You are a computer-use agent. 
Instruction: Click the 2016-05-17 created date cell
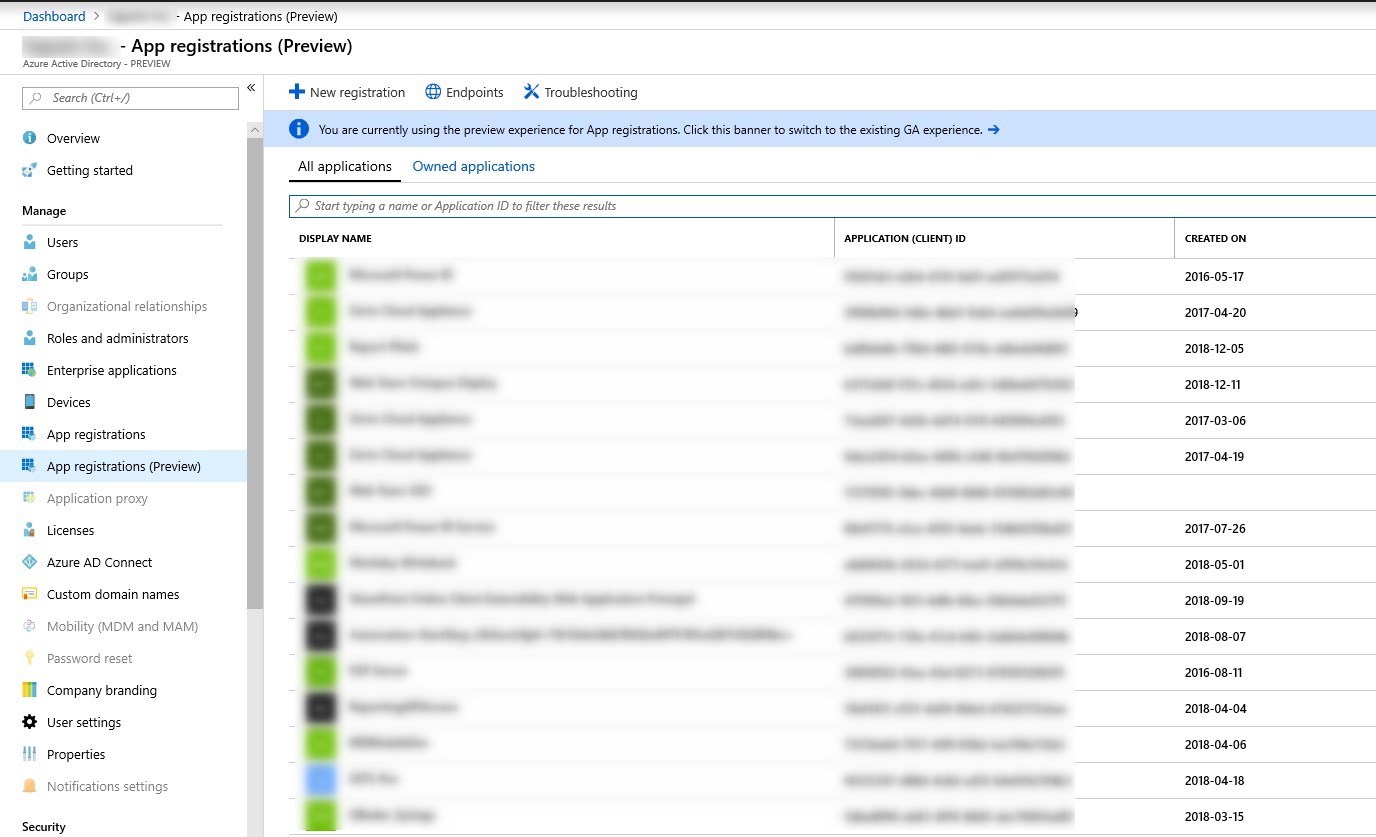pos(1214,277)
